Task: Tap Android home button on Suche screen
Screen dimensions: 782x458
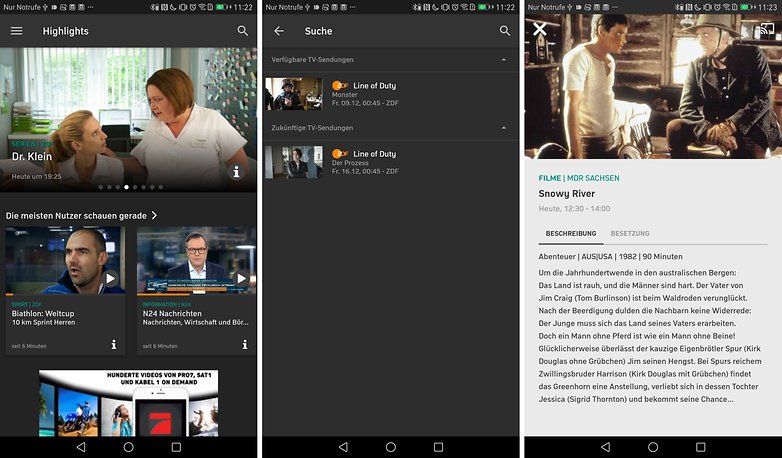Action: pos(391,447)
